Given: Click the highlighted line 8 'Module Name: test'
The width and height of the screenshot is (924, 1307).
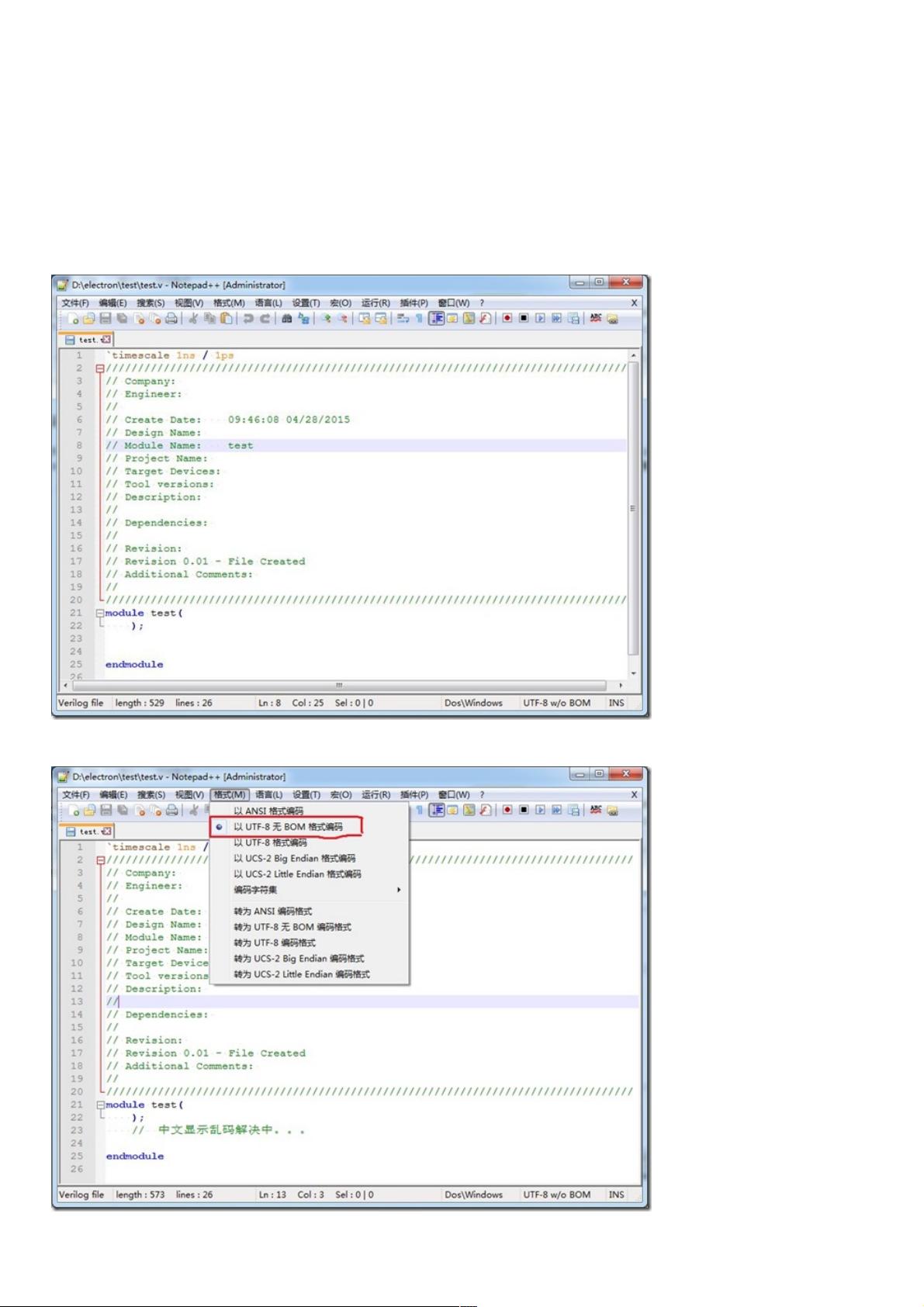Looking at the screenshot, I should 365,446.
